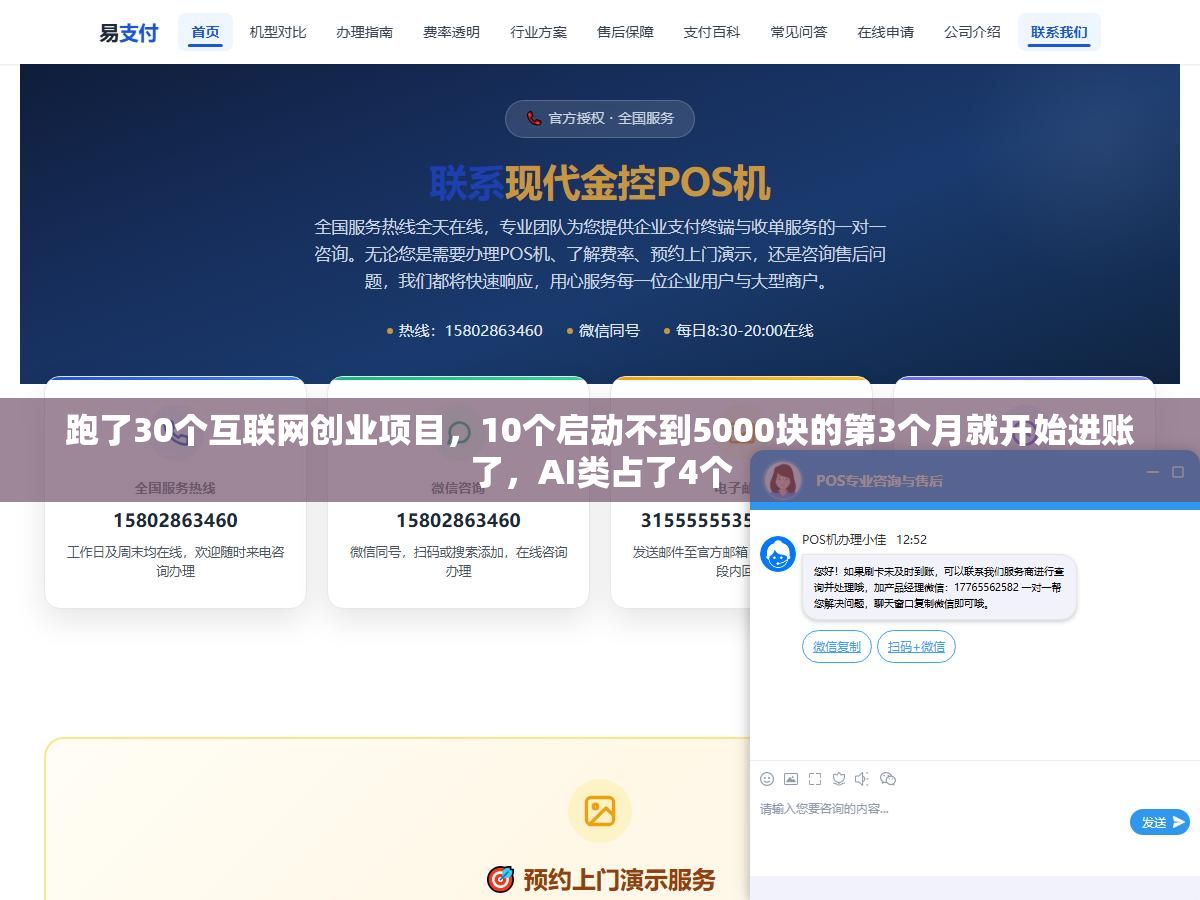
Task: Click the email card number 3155555535
Action: pyautogui.click(x=694, y=520)
